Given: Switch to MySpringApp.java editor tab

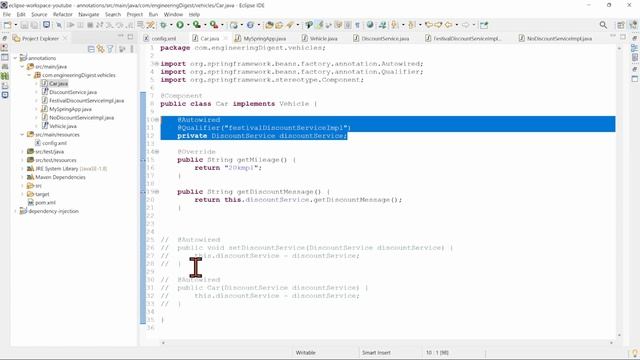Looking at the screenshot, I should click(260, 38).
